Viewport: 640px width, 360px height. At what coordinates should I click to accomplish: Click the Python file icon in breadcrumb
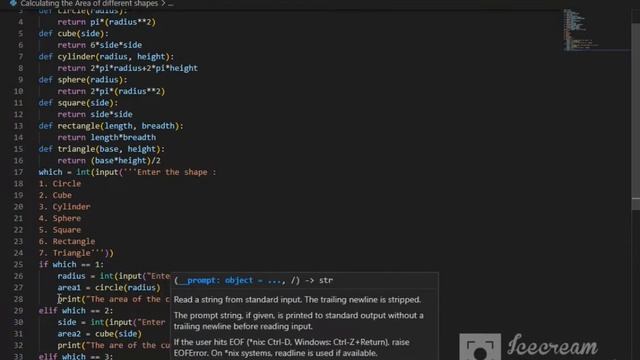[x=13, y=3]
